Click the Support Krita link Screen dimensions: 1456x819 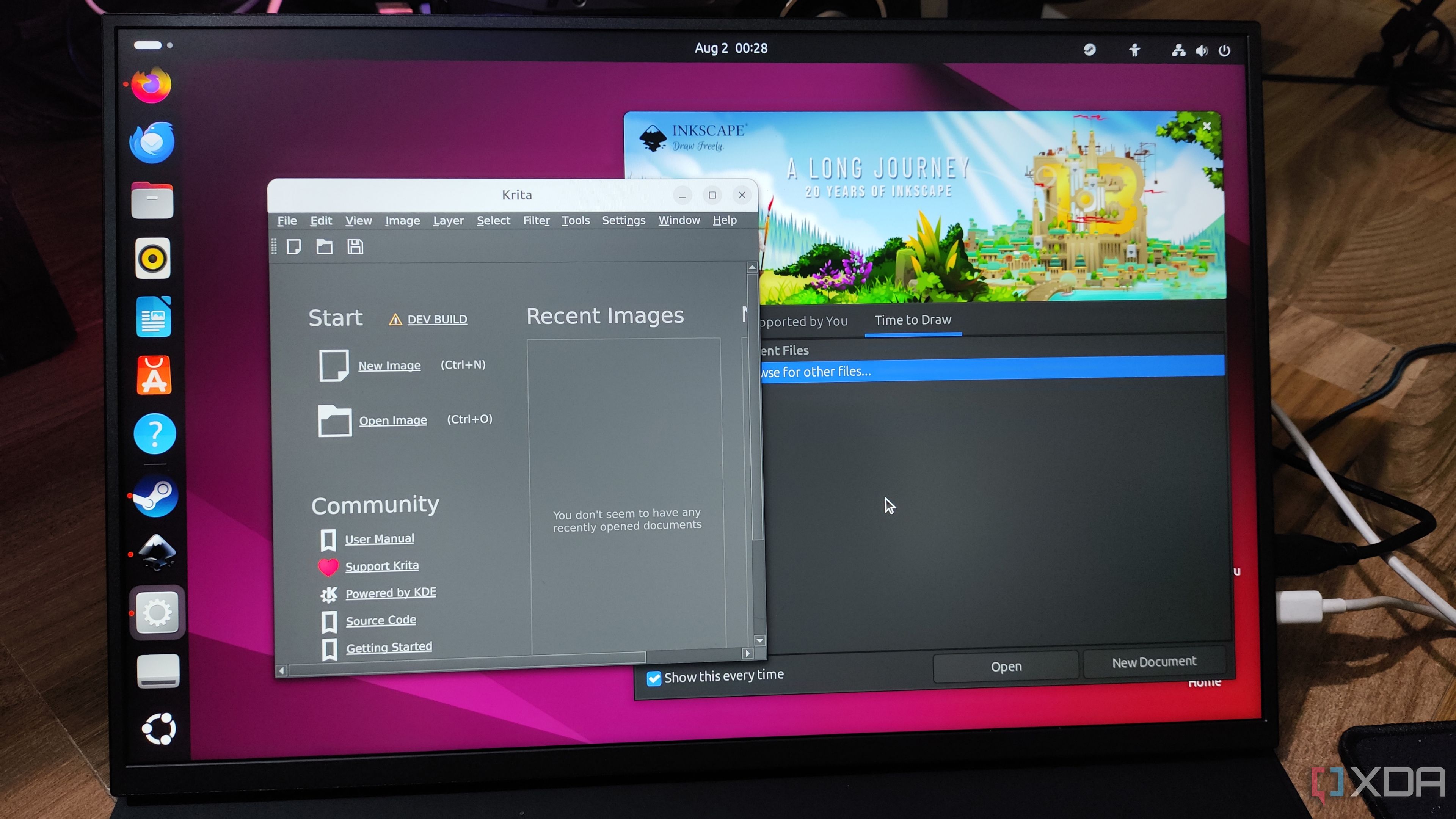click(x=382, y=565)
